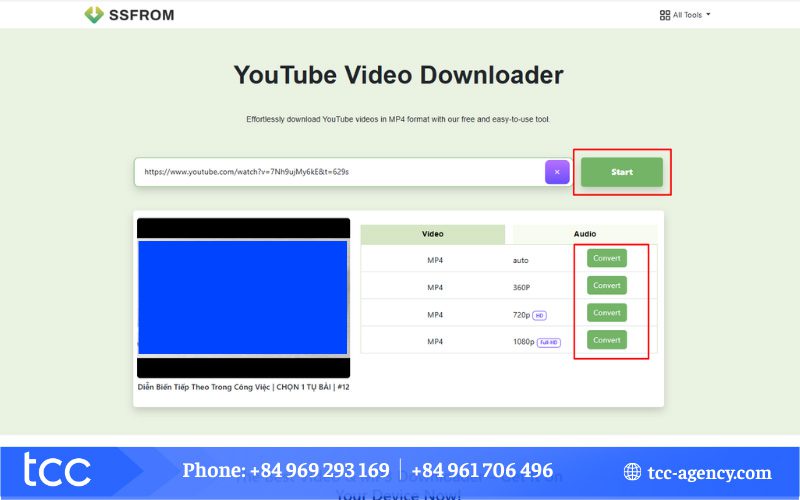Click the tcc logo in the banner
The image size is (800, 500).
57,469
